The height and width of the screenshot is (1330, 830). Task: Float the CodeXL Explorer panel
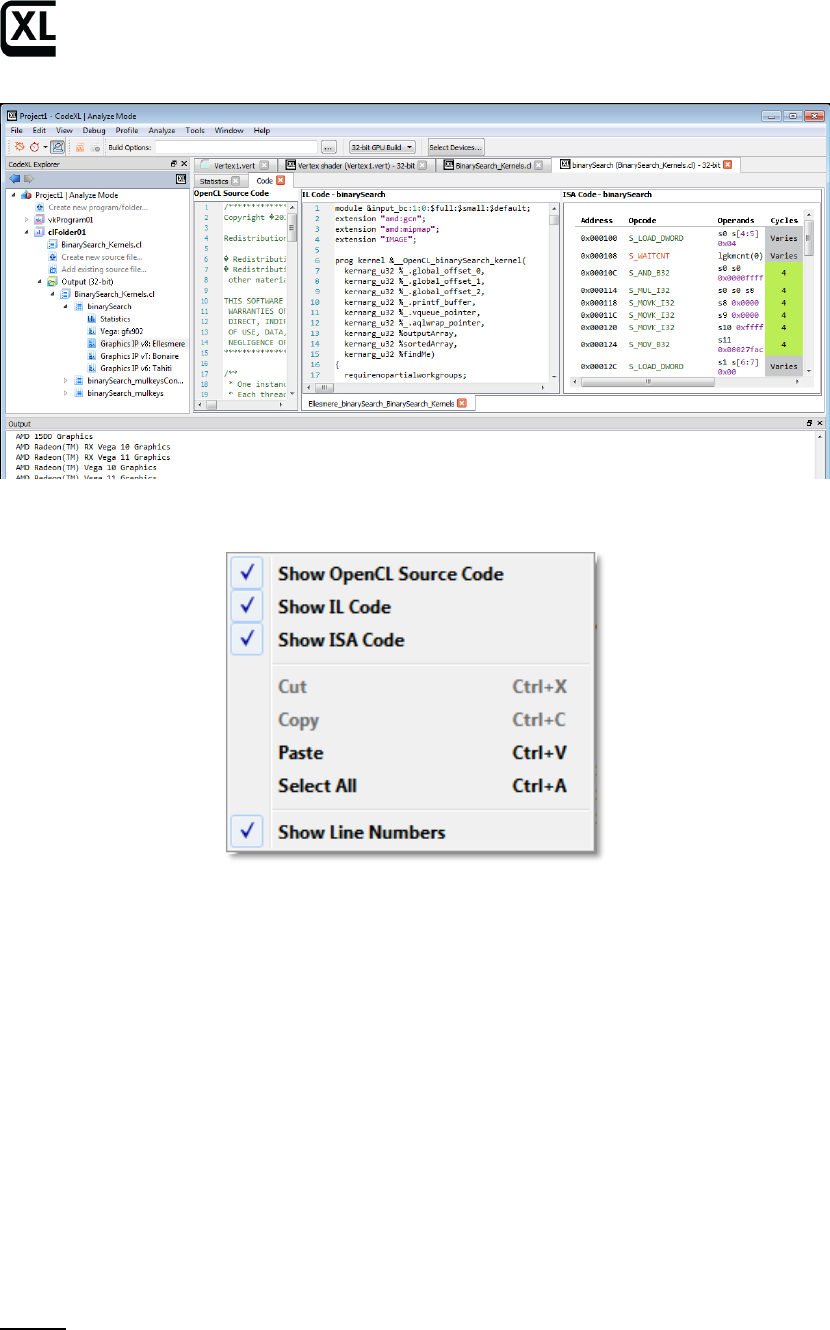tap(173, 163)
